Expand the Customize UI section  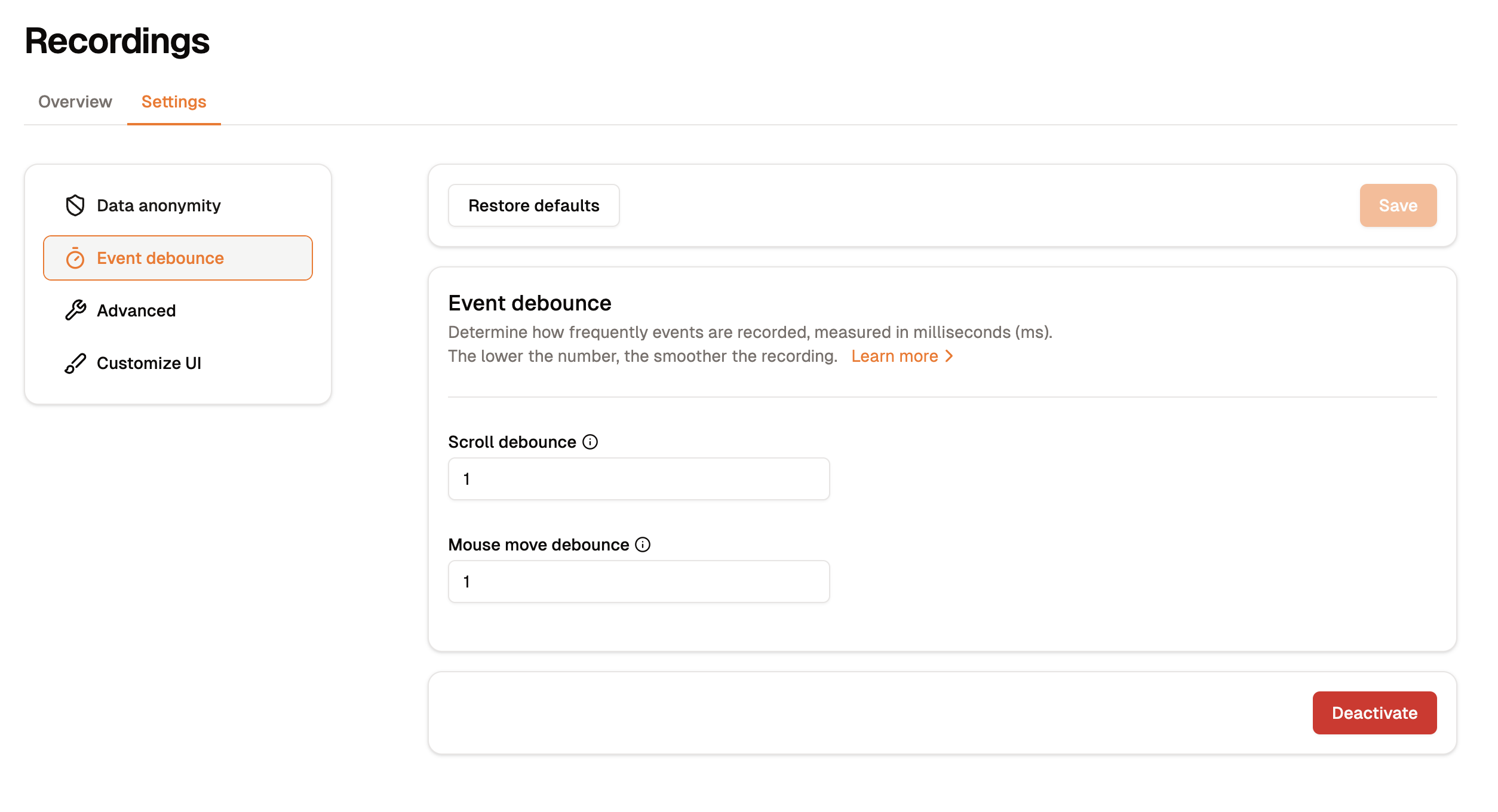148,362
